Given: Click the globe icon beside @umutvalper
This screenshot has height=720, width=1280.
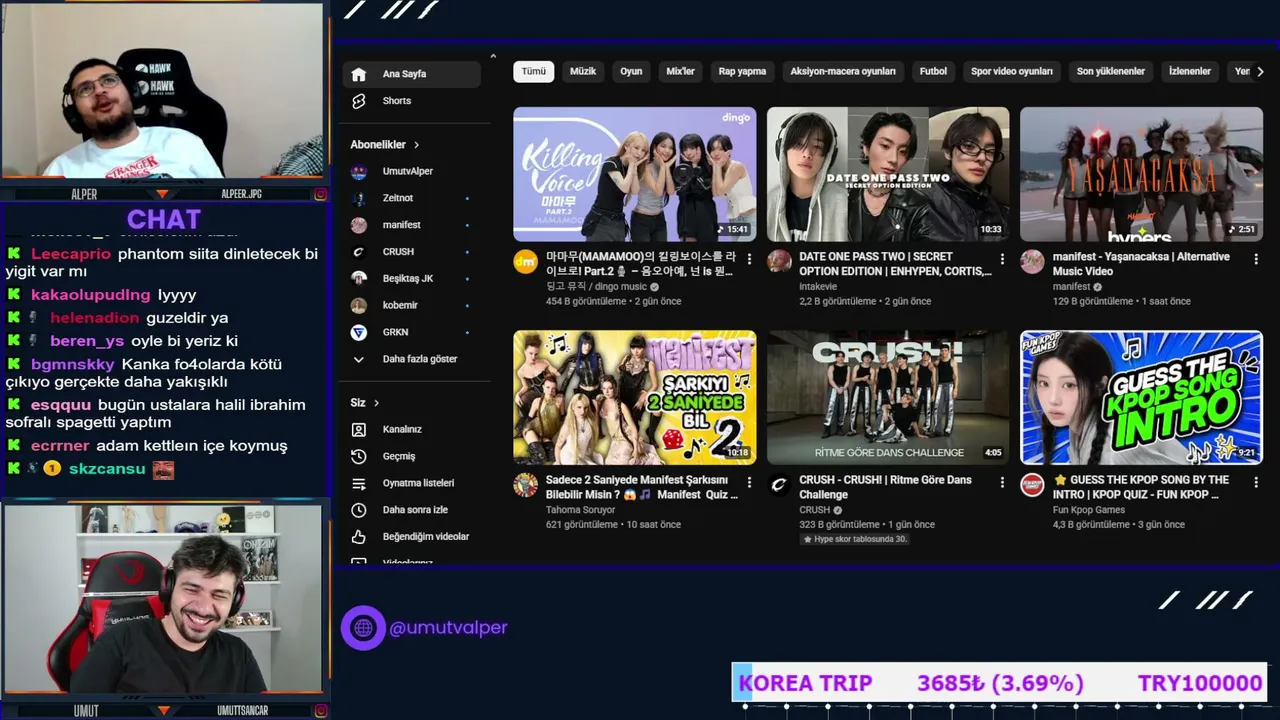Looking at the screenshot, I should [363, 628].
